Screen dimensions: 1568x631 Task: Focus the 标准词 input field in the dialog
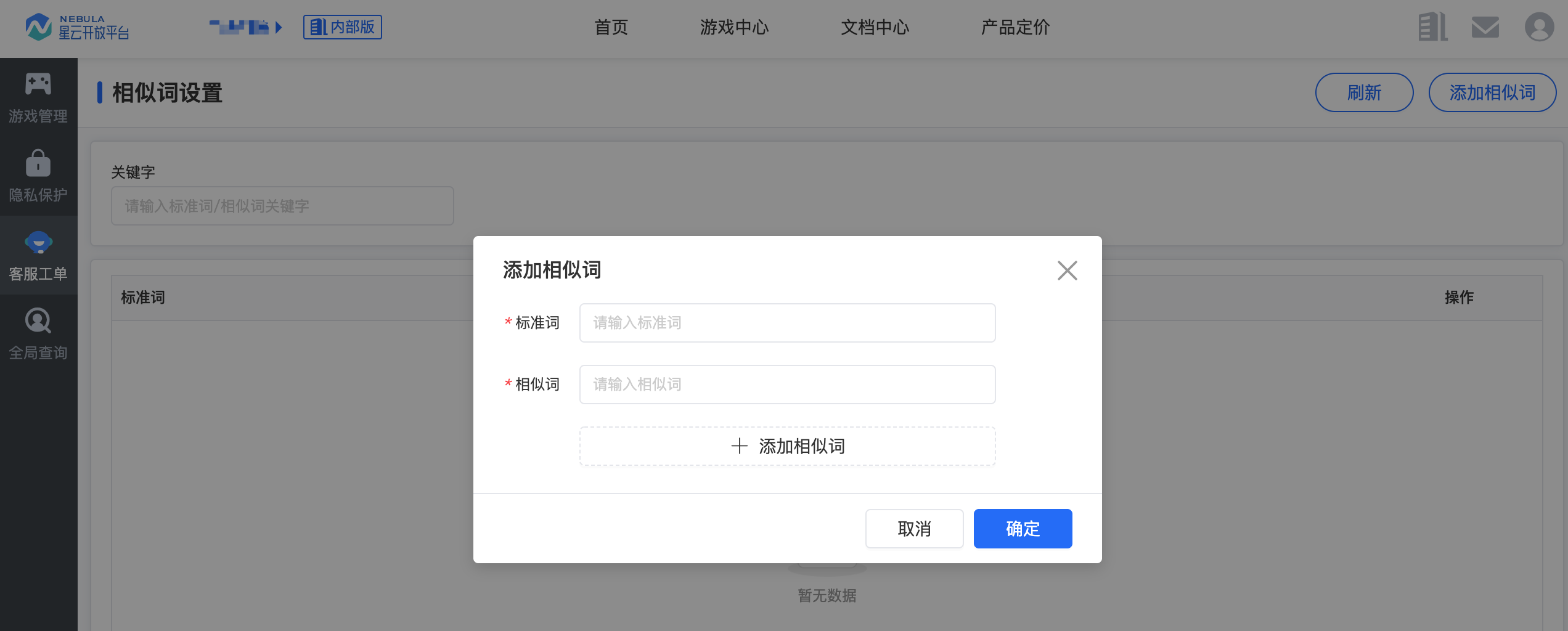coord(788,323)
